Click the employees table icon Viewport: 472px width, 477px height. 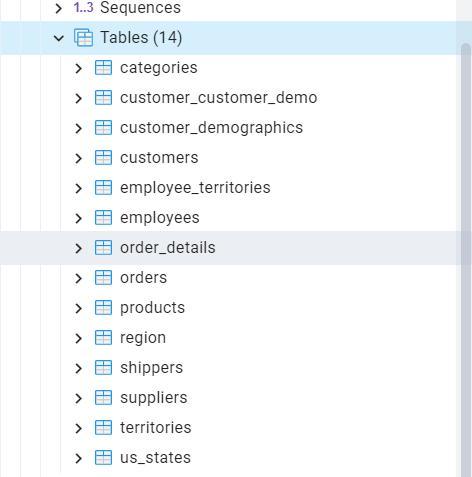point(103,218)
